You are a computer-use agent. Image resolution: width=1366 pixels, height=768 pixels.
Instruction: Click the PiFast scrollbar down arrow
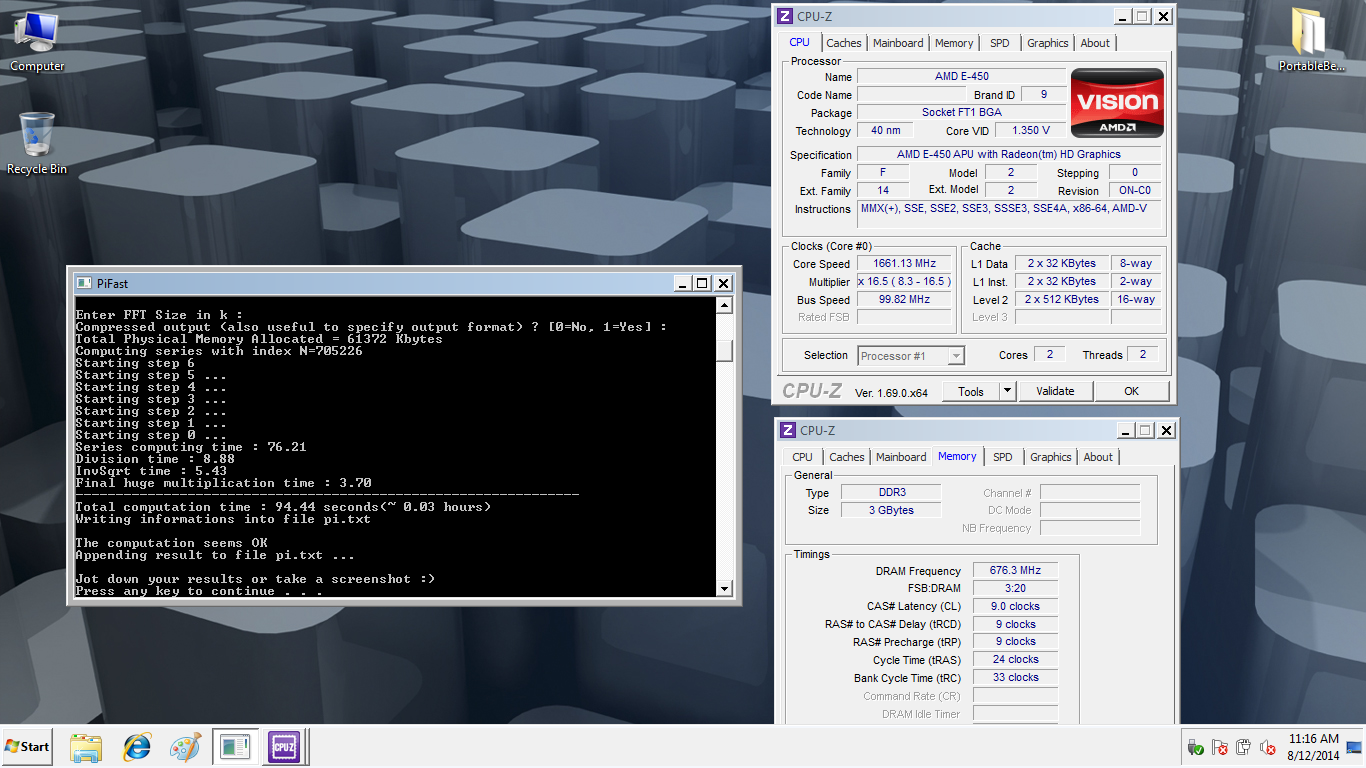[725, 589]
